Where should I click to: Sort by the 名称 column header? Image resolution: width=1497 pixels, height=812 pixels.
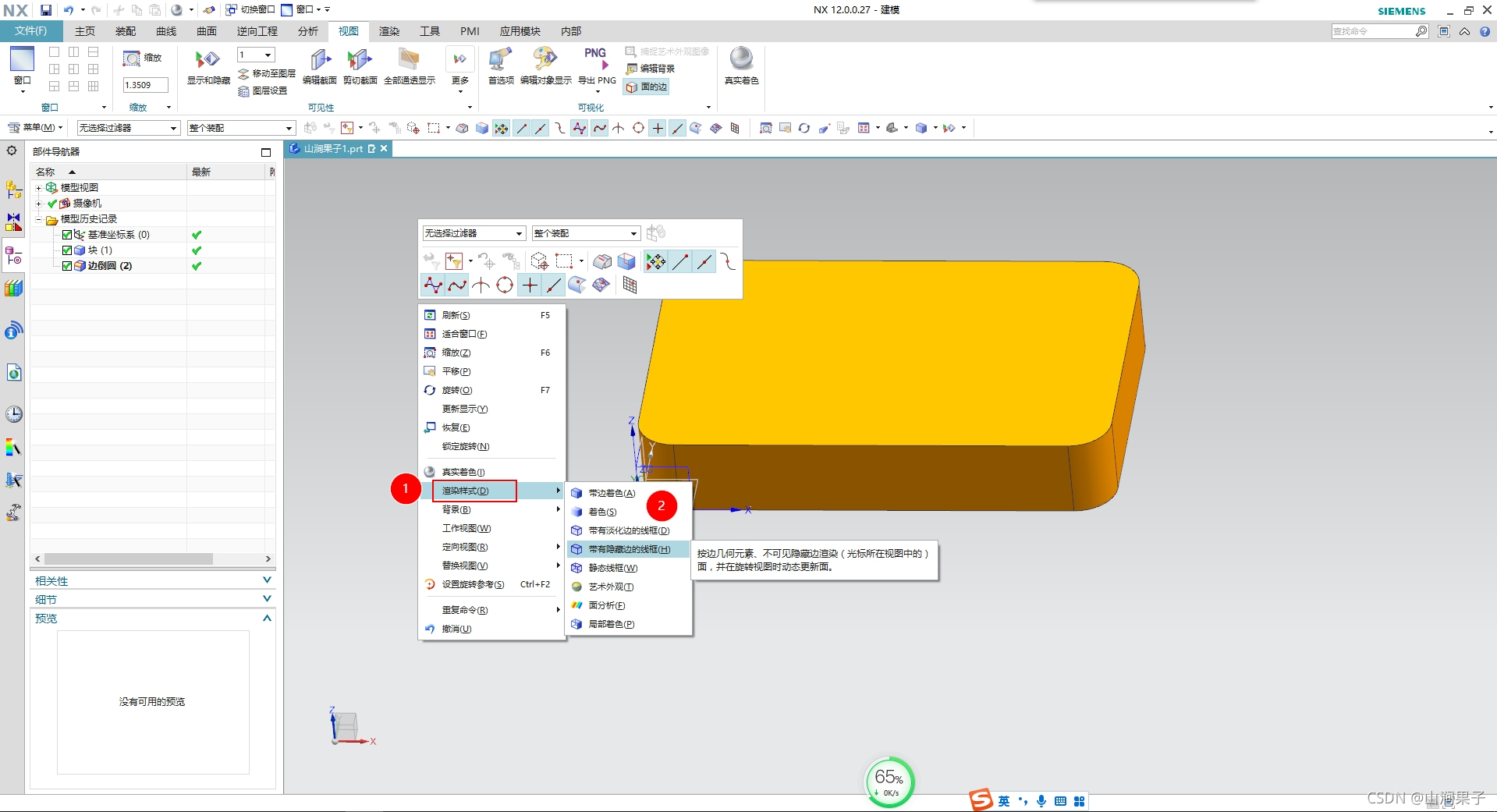tap(108, 172)
